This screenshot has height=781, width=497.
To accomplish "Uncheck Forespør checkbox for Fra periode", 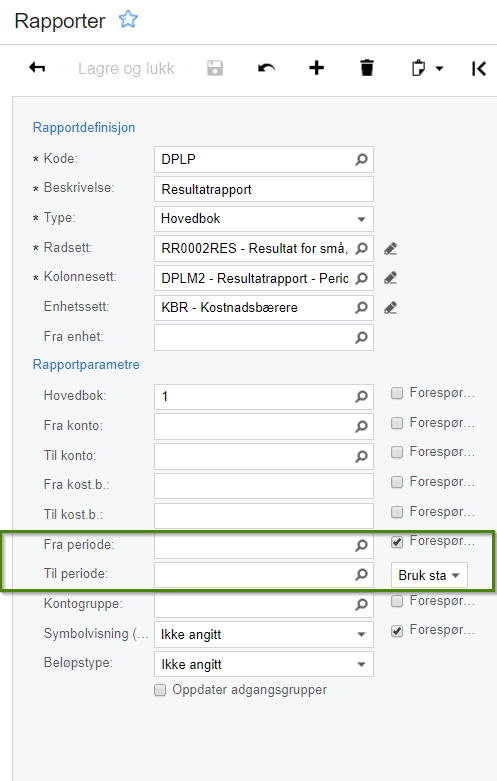I will 397,541.
